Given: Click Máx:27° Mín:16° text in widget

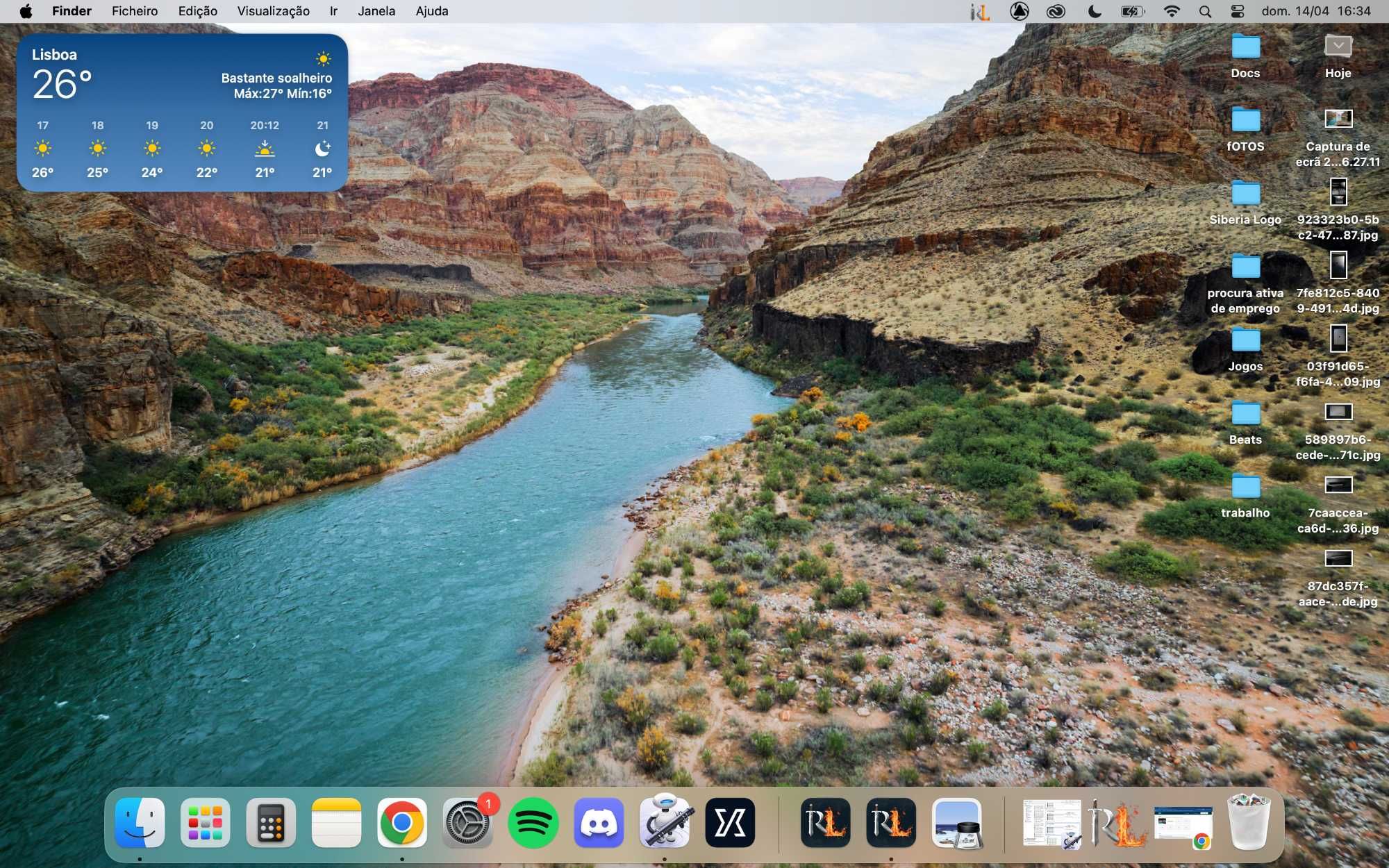Looking at the screenshot, I should pyautogui.click(x=283, y=94).
